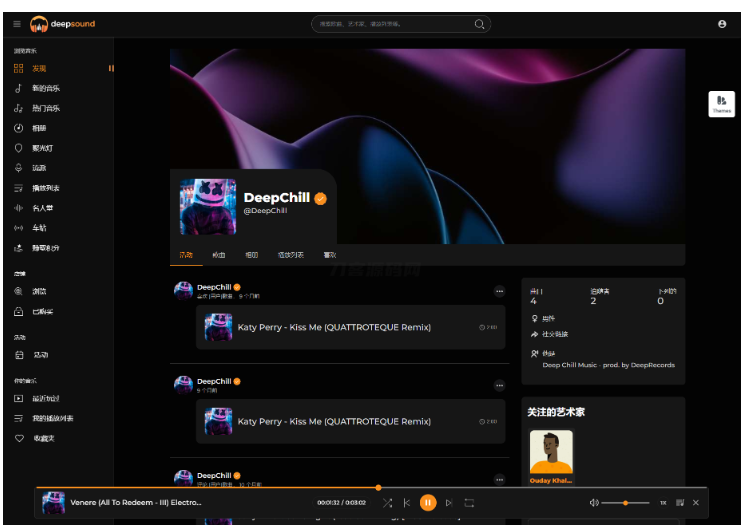
Task: Open the player queue list icon
Action: coord(680,502)
